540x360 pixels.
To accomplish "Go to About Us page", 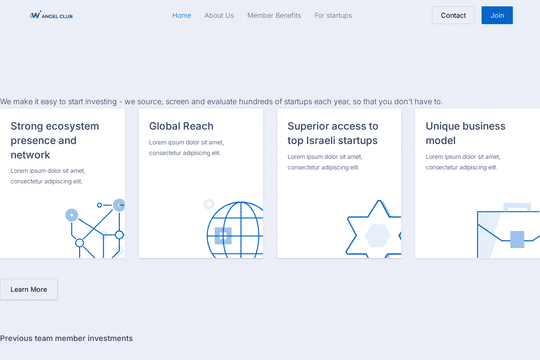I will tap(219, 16).
